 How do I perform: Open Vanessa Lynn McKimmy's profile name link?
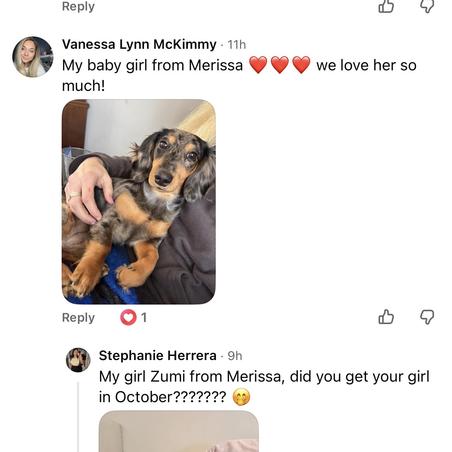(139, 44)
